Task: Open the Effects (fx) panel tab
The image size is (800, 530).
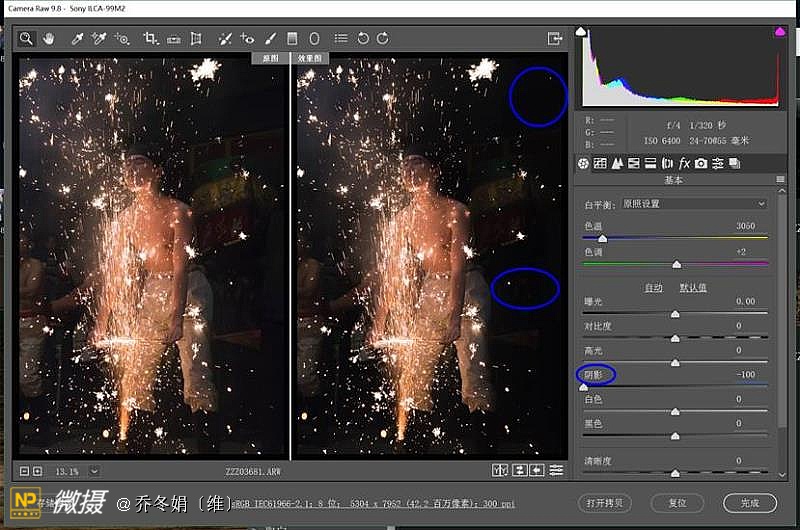Action: (684, 163)
